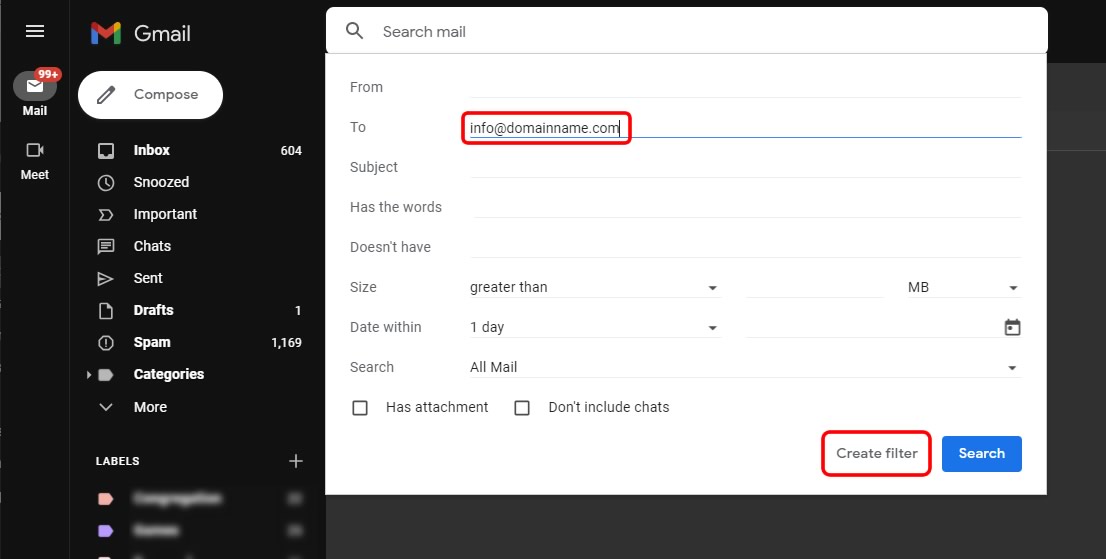Enable the Has attachment checkbox

(x=360, y=407)
